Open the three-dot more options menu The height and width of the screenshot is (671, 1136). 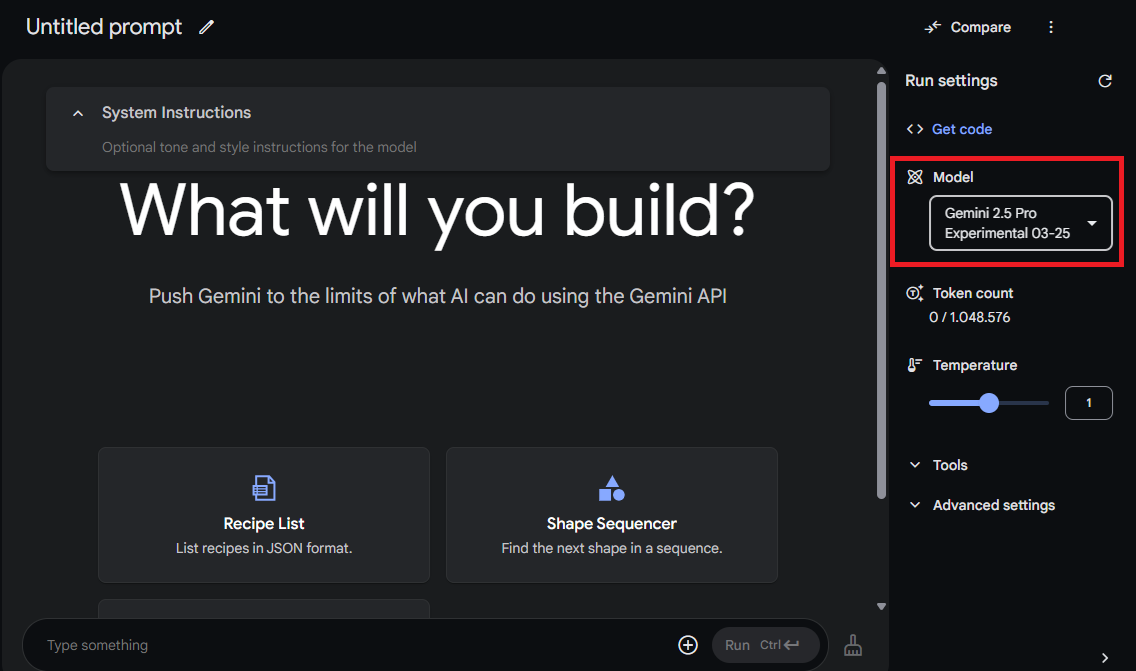[x=1051, y=28]
